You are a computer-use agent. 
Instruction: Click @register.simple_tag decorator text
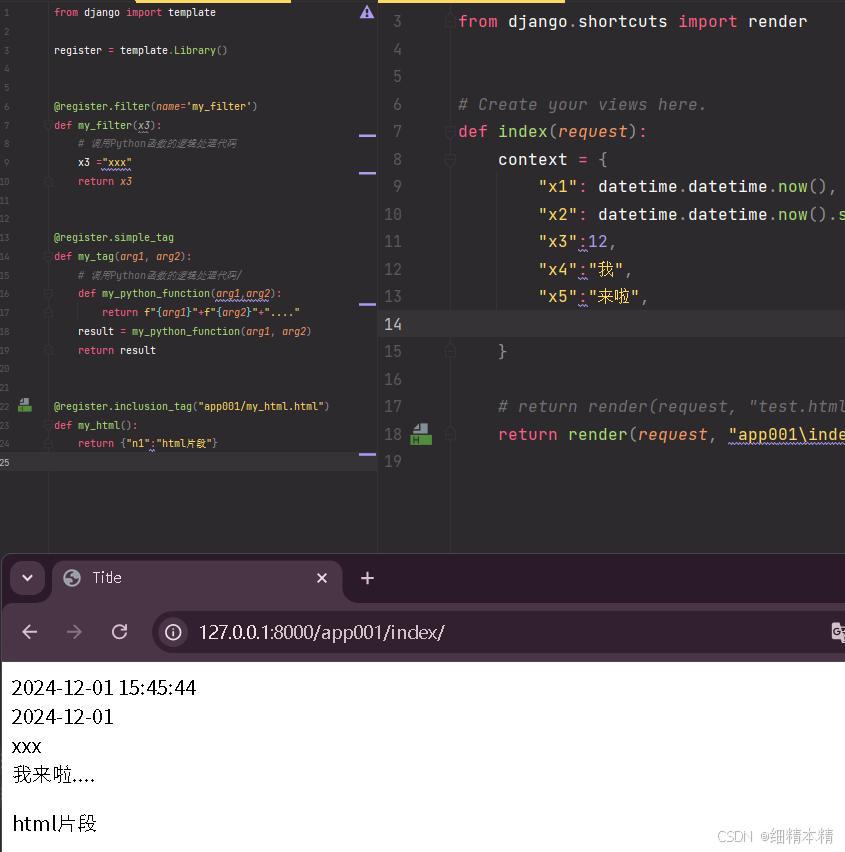point(114,237)
